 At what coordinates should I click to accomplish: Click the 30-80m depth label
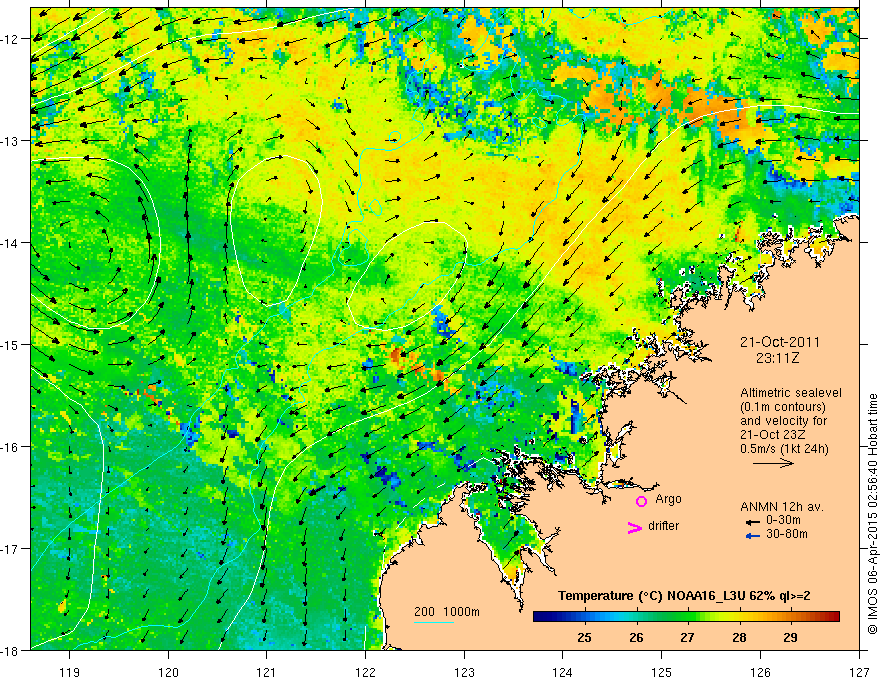point(787,534)
